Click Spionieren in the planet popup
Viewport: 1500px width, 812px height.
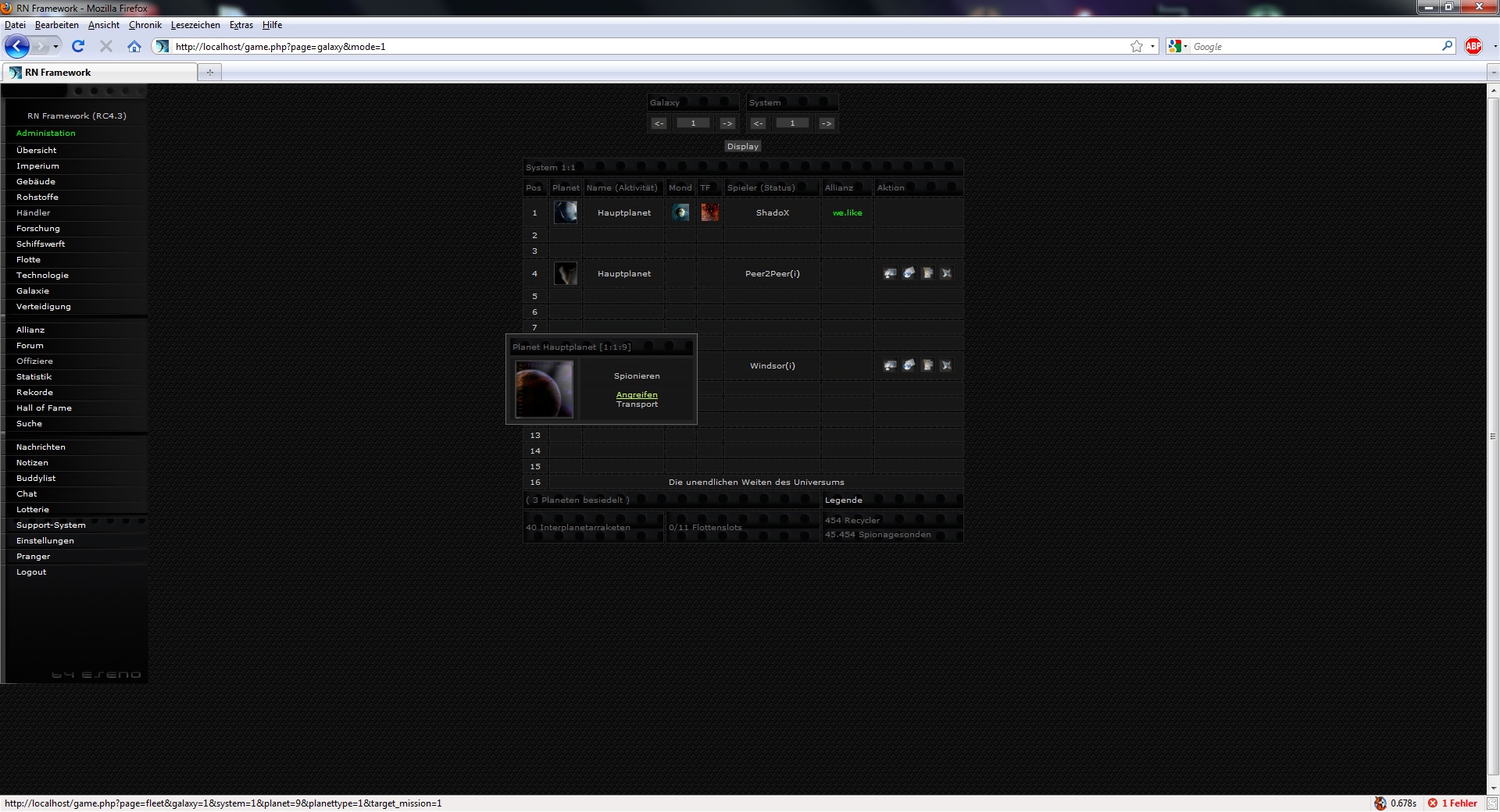point(637,376)
